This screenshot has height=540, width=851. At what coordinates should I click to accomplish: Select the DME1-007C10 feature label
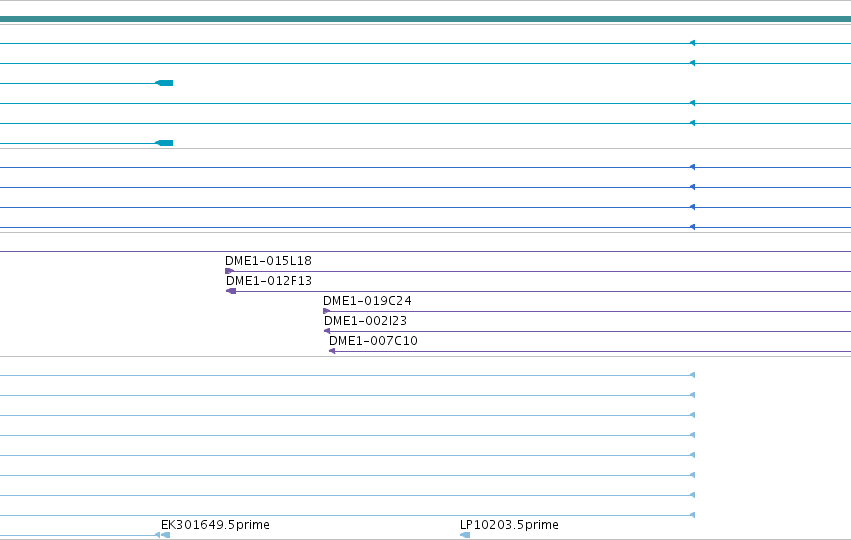(373, 341)
